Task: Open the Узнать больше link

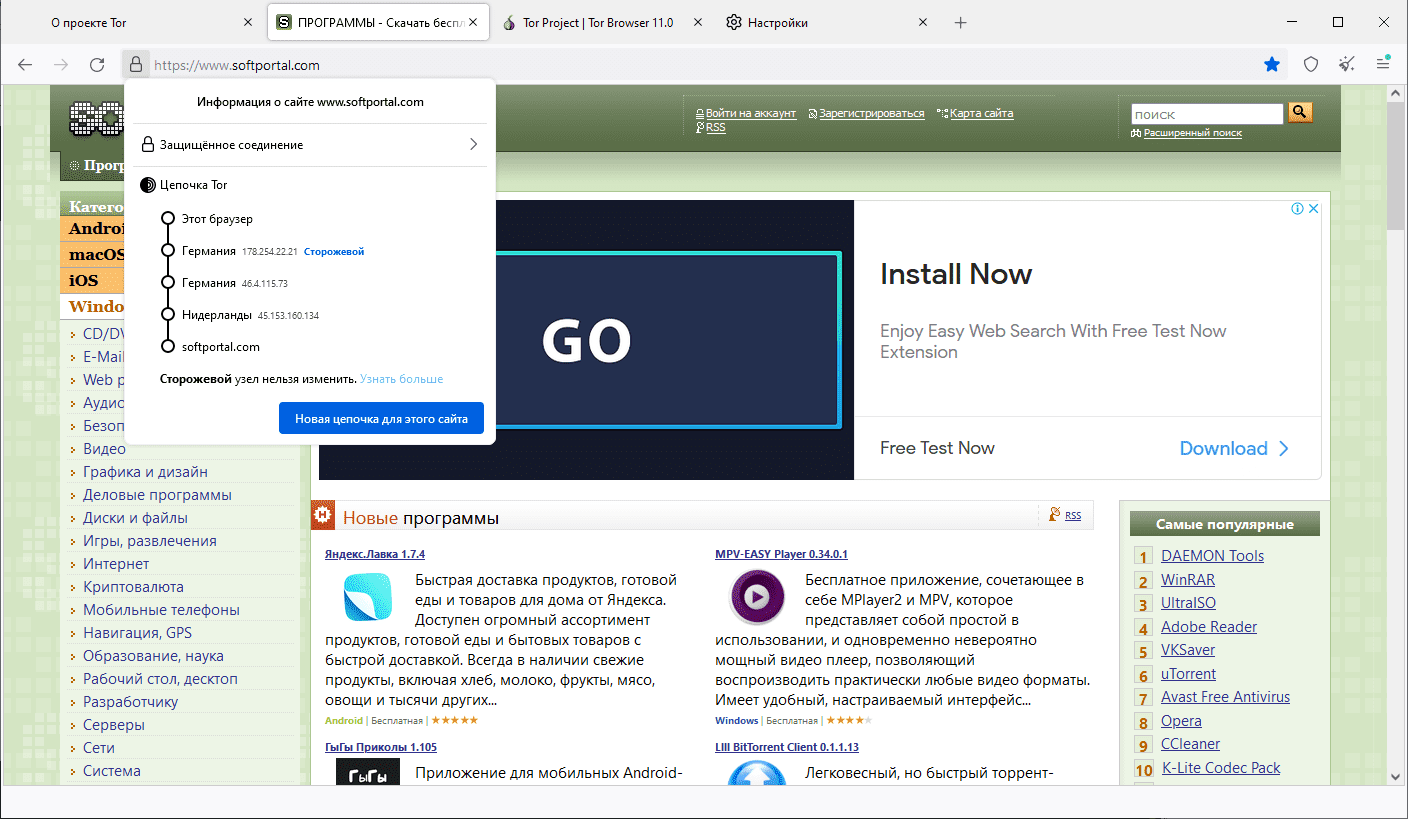Action: coord(401,379)
